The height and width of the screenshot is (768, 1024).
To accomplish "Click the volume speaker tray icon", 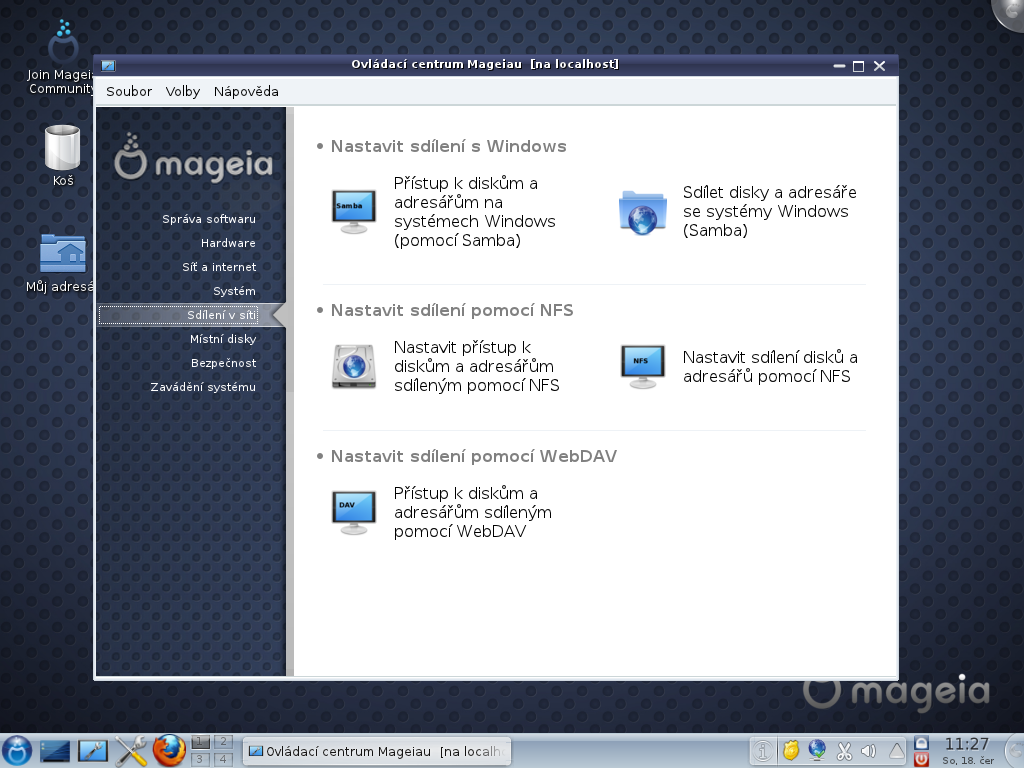I will tap(869, 751).
